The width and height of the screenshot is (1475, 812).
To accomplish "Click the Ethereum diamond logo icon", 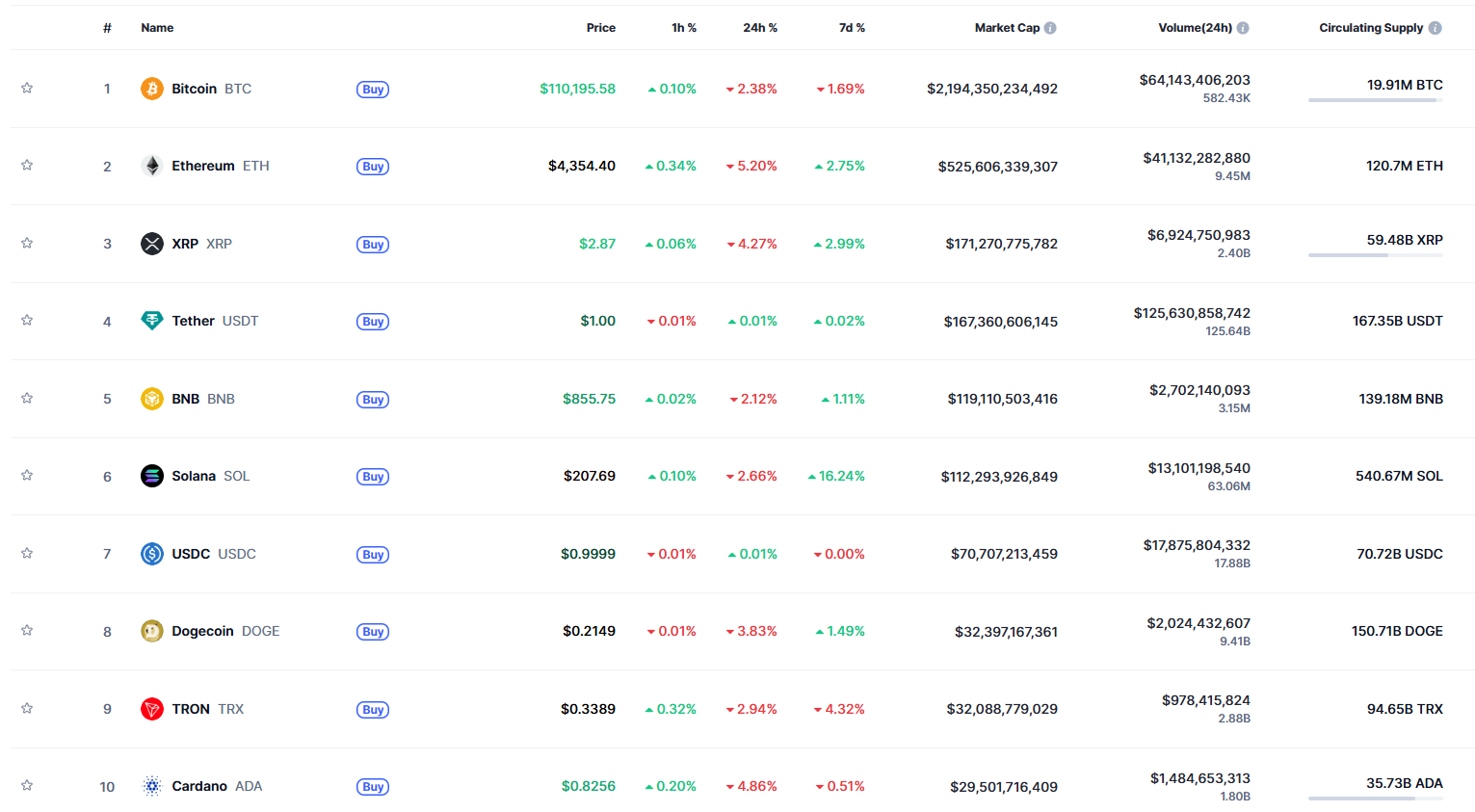I will pyautogui.click(x=152, y=166).
